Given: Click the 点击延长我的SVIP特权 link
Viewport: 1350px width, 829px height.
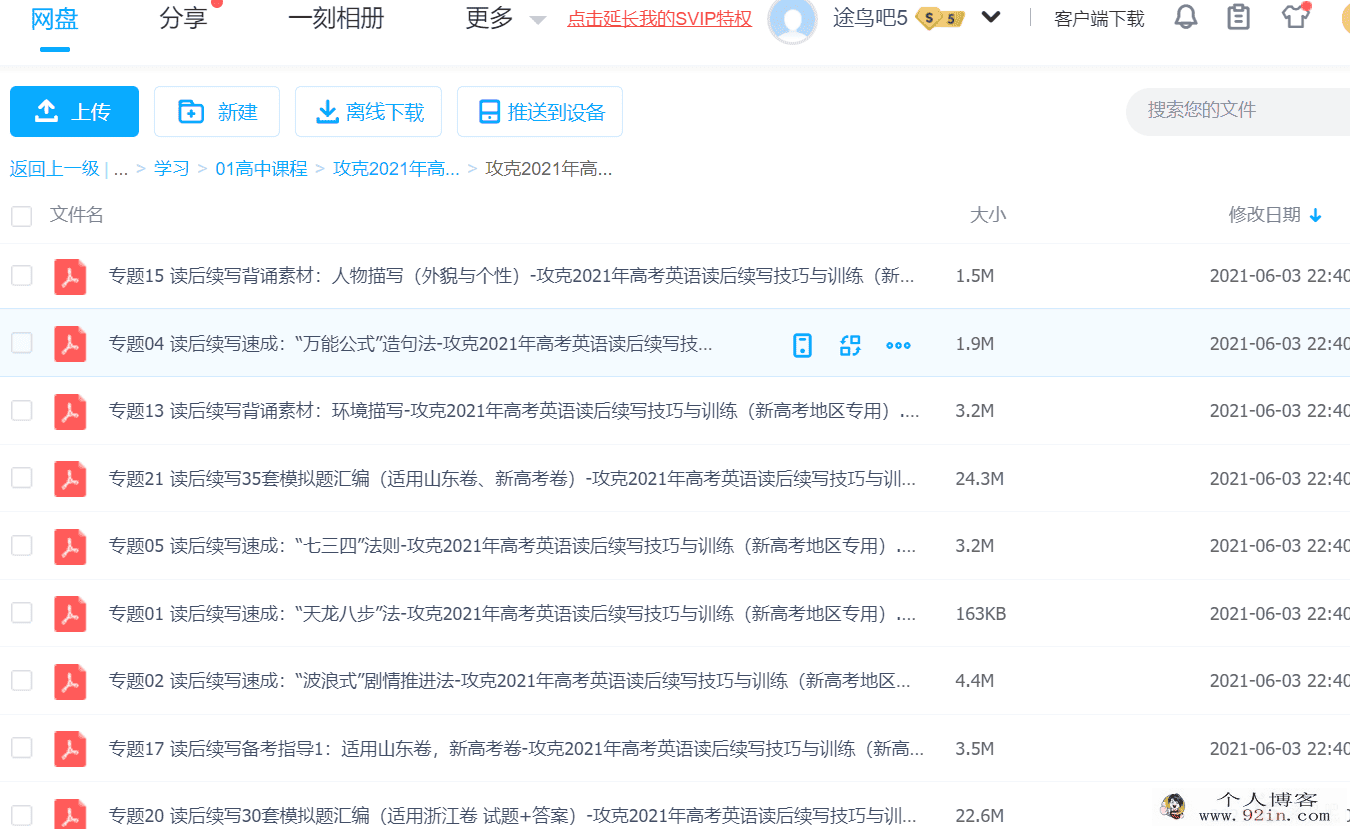Looking at the screenshot, I should point(659,19).
